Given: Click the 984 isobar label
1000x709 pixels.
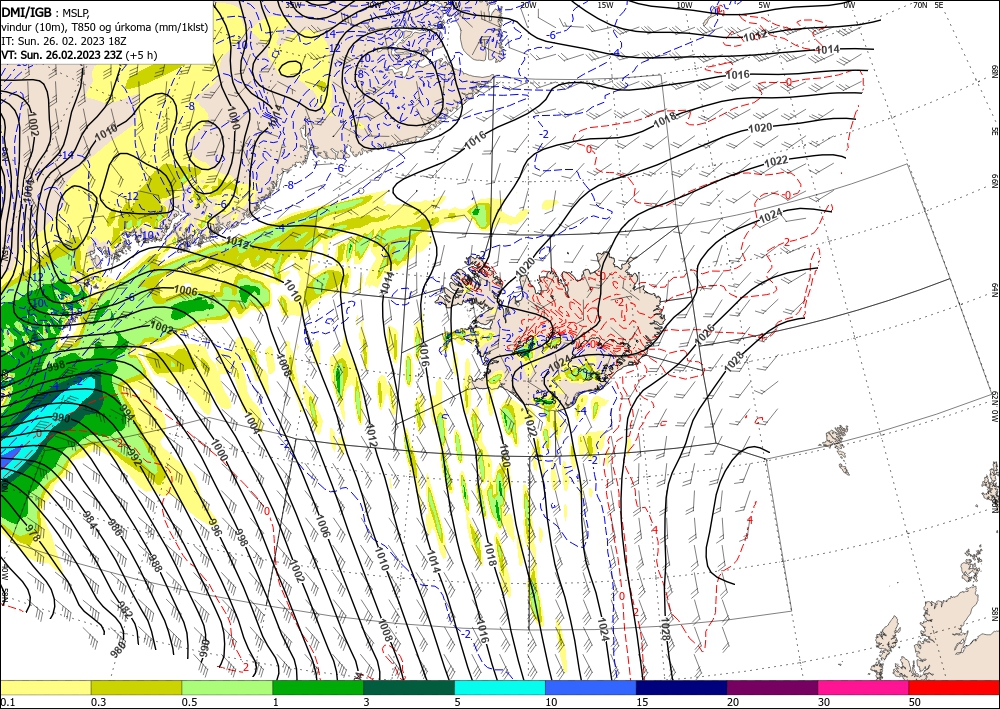Looking at the screenshot, I should (x=89, y=522).
